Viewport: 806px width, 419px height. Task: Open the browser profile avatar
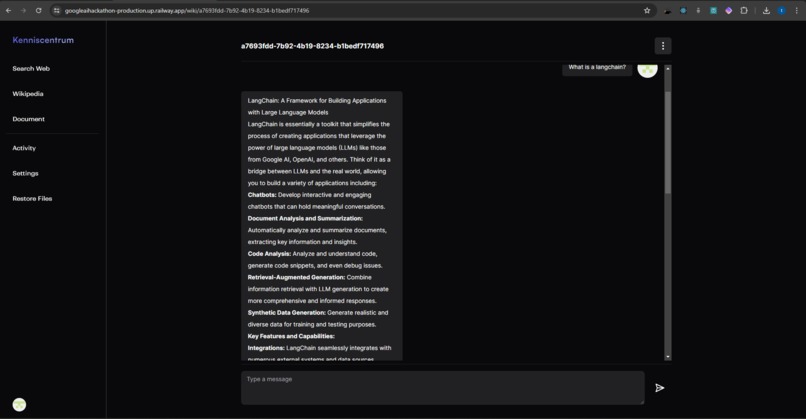pos(781,10)
